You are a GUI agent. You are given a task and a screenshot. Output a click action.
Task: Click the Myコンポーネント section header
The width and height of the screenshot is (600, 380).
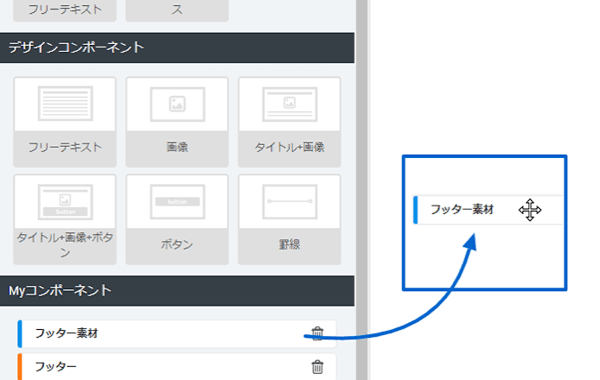tap(177, 291)
